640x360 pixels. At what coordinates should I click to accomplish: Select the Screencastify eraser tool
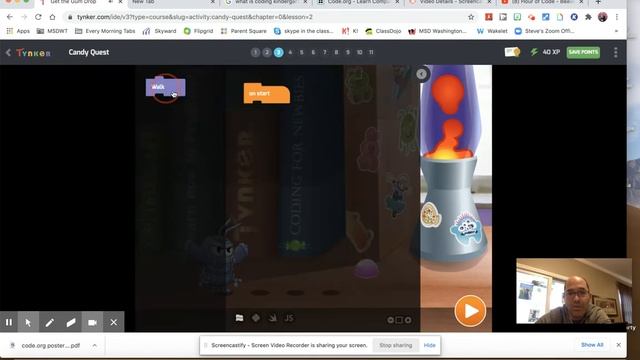[x=71, y=322]
